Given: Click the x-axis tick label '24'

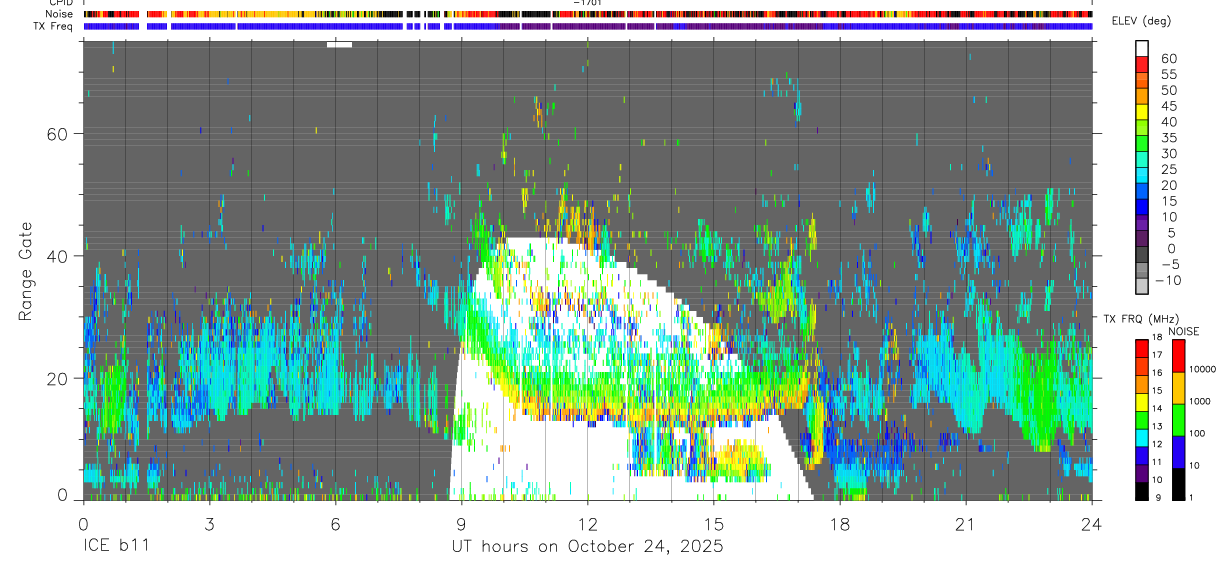Looking at the screenshot, I should [1091, 523].
